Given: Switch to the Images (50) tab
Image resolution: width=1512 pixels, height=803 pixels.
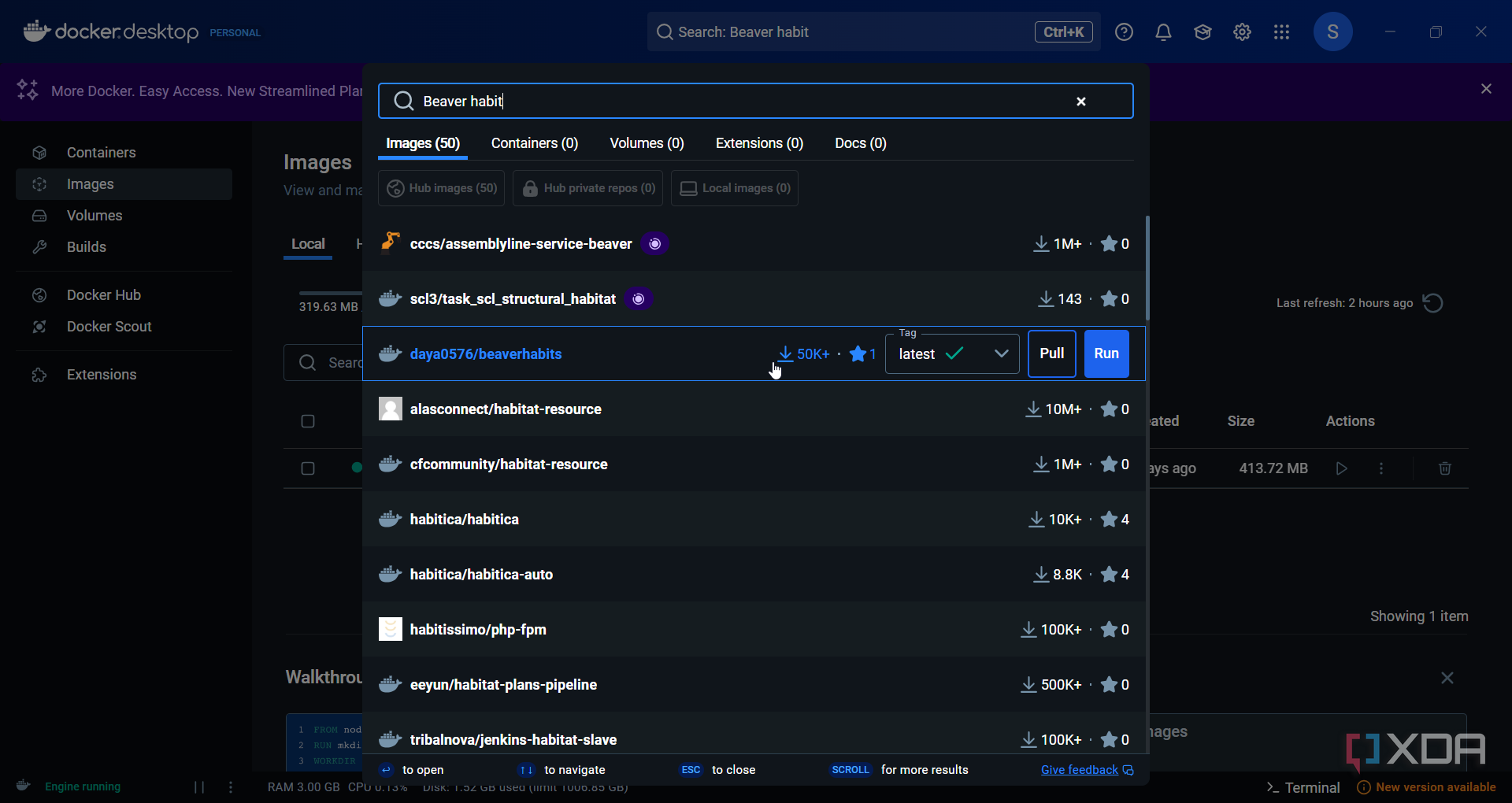Looking at the screenshot, I should click(x=423, y=143).
